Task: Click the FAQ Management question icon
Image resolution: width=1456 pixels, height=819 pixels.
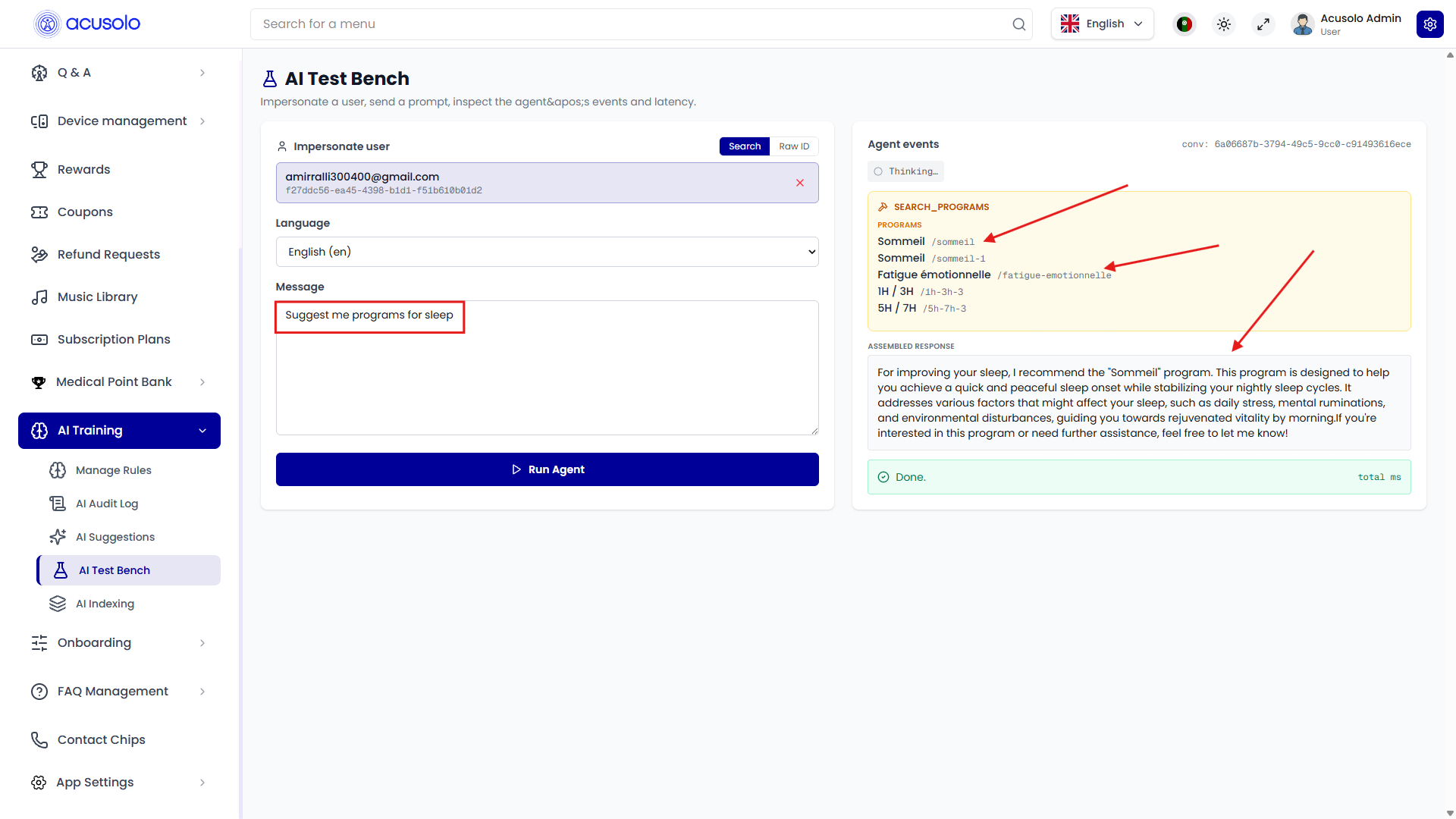Action: click(x=39, y=692)
